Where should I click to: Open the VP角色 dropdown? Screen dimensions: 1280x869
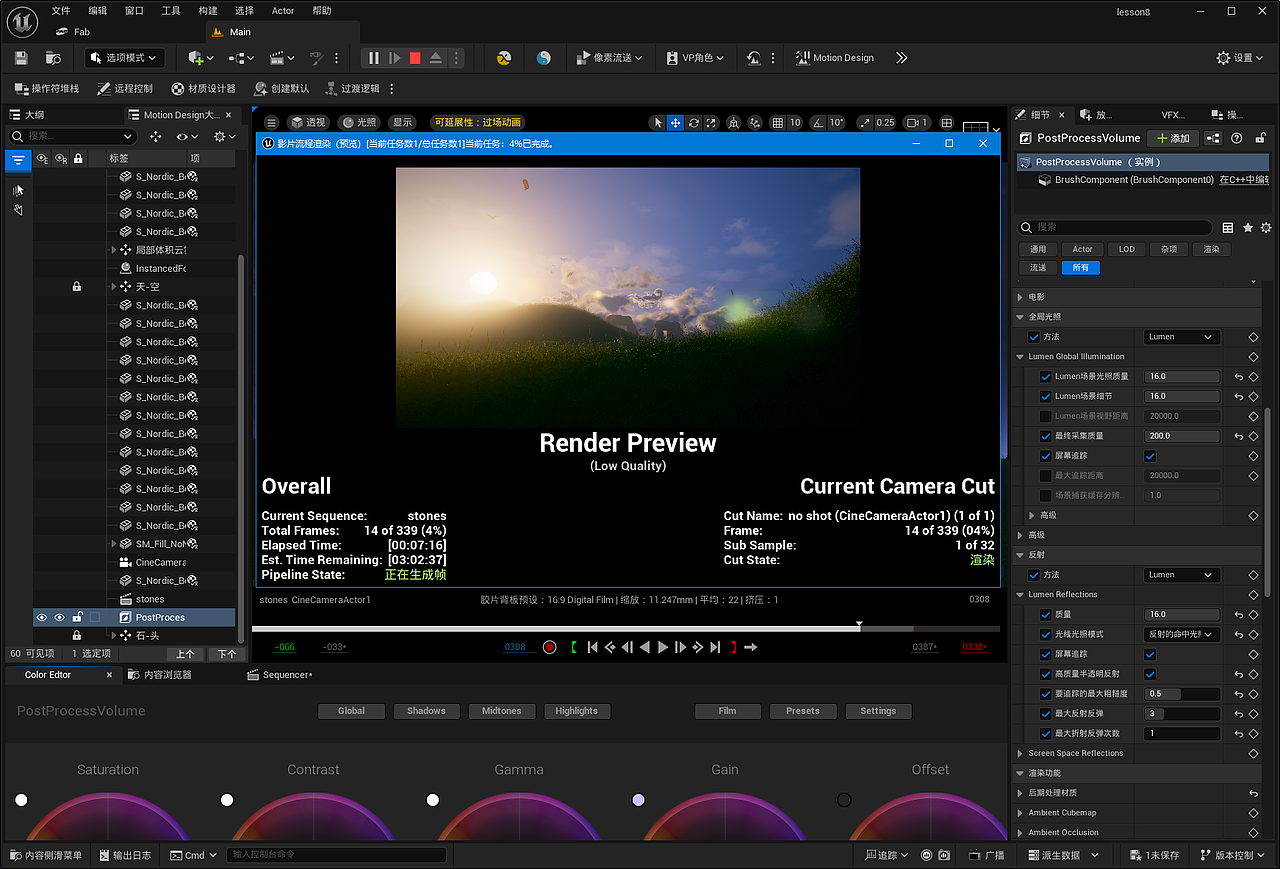pyautogui.click(x=694, y=58)
